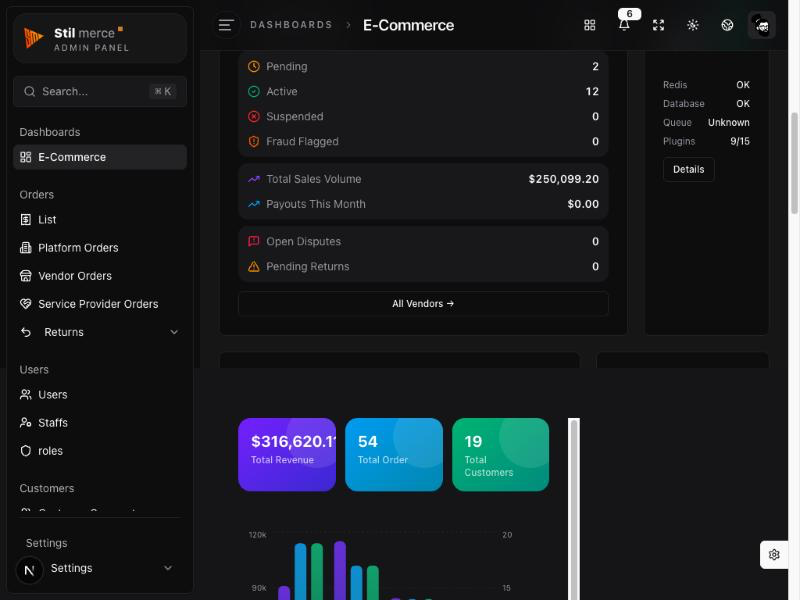The width and height of the screenshot is (800, 600).
Task: Click the Pending Returns warning icon
Action: 254,266
